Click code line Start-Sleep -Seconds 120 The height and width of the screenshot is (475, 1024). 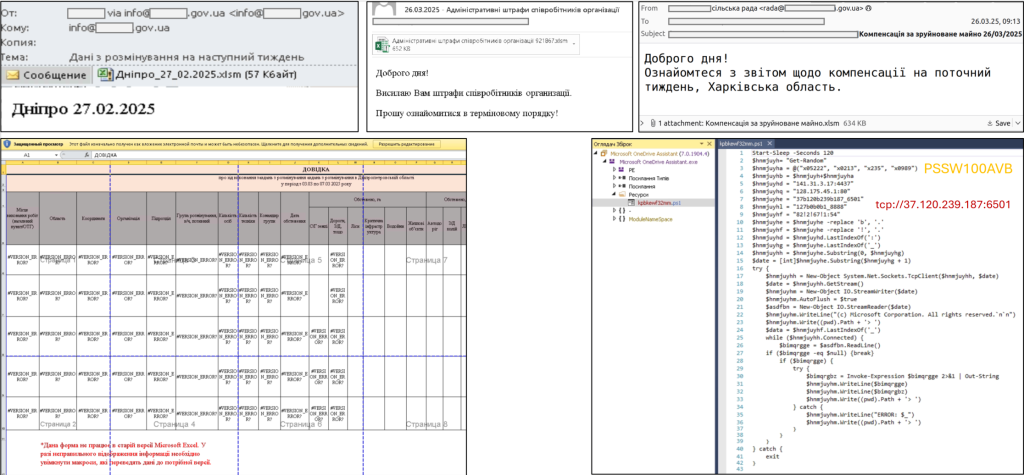point(790,153)
